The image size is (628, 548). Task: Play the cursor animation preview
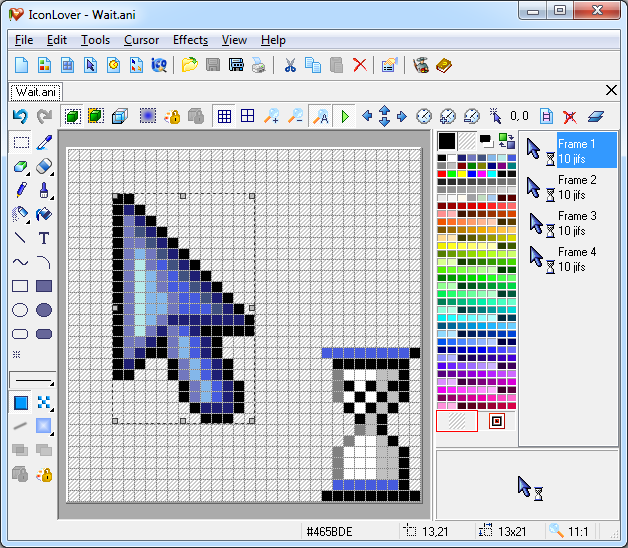[x=344, y=116]
